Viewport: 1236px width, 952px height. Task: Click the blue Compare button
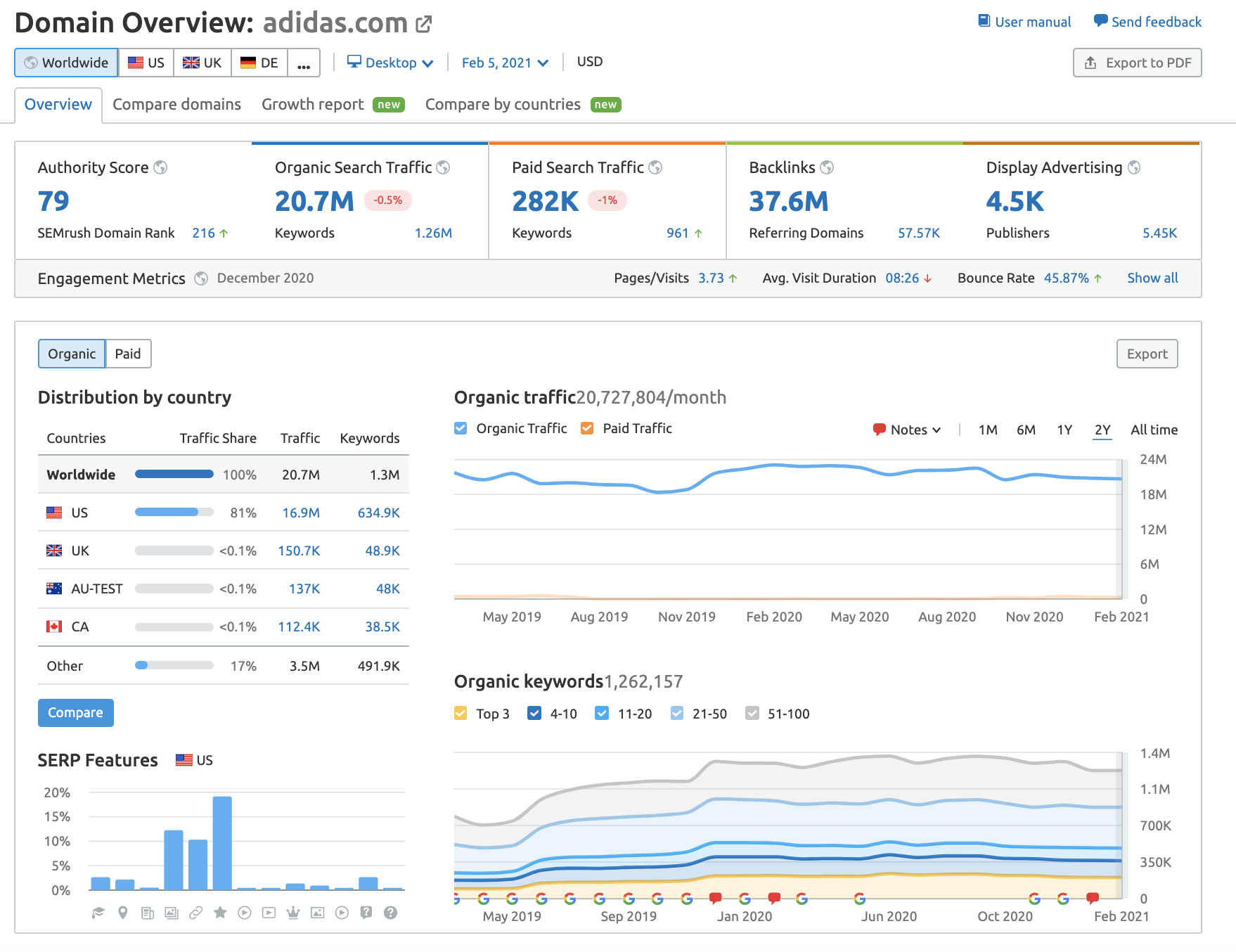[75, 712]
